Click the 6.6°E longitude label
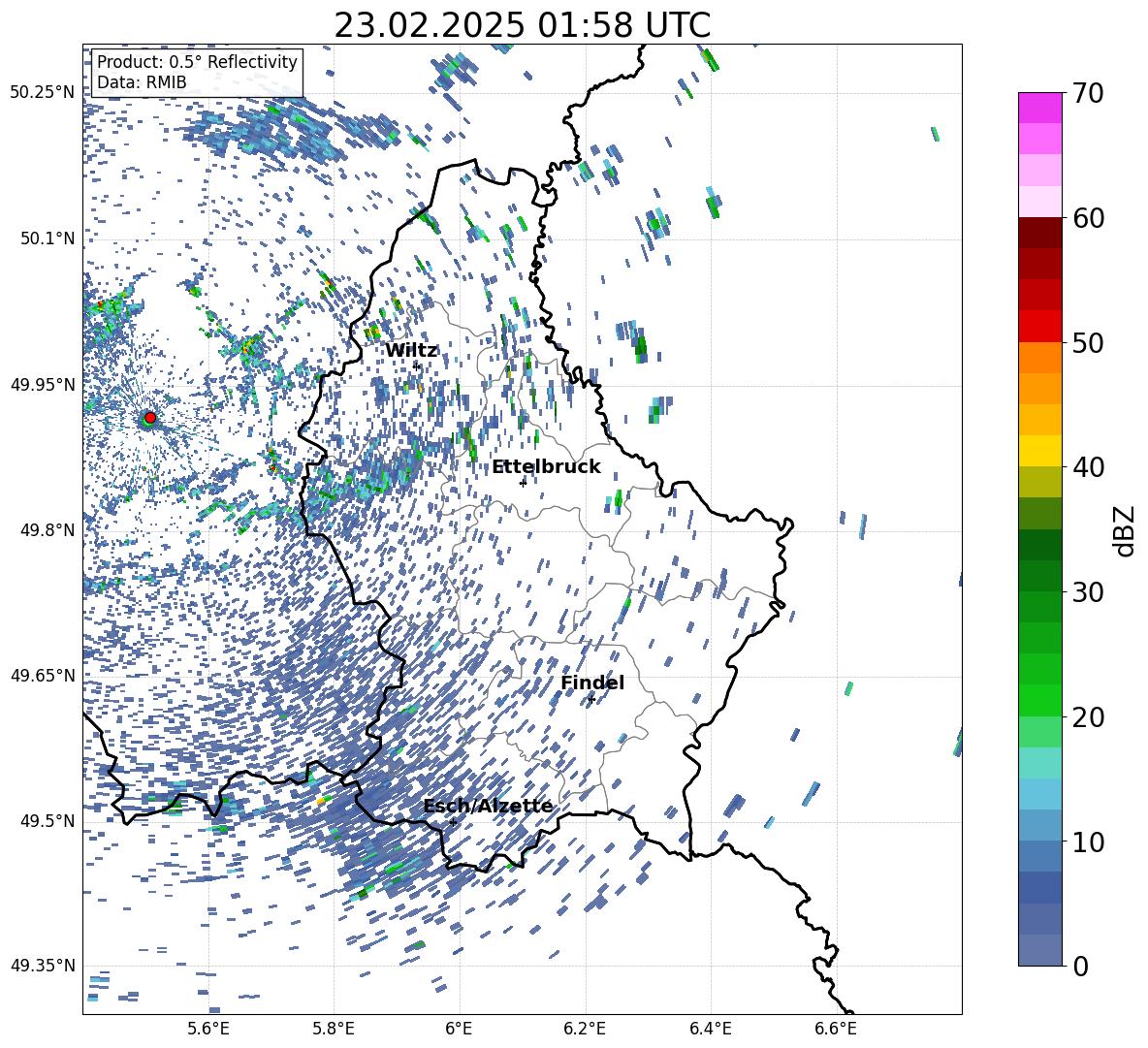The width and height of the screenshot is (1148, 1048). coord(836,1029)
